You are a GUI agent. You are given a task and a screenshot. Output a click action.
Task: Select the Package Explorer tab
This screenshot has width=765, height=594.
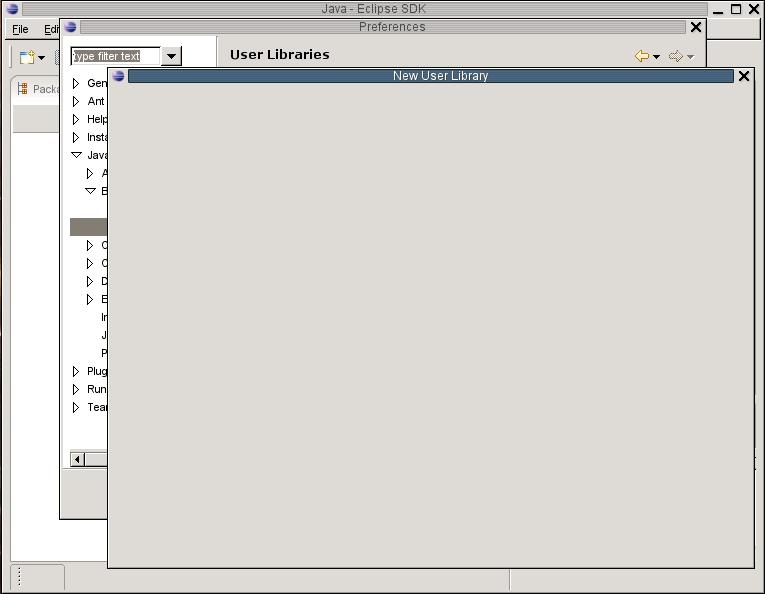38,89
